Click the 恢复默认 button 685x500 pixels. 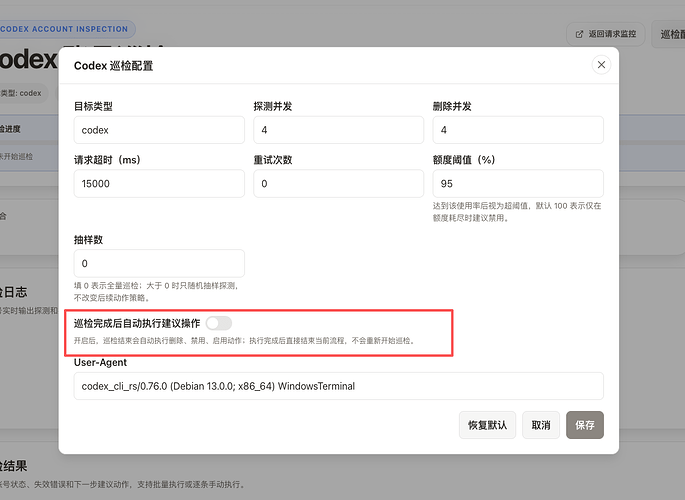(487, 425)
